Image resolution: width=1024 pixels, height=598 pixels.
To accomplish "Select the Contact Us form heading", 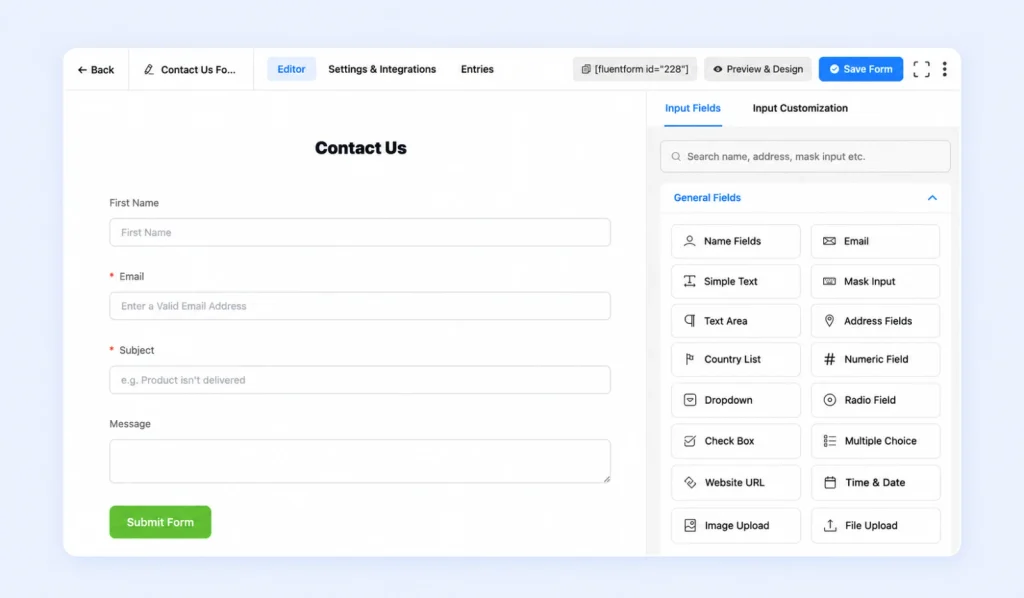I will 360,148.
